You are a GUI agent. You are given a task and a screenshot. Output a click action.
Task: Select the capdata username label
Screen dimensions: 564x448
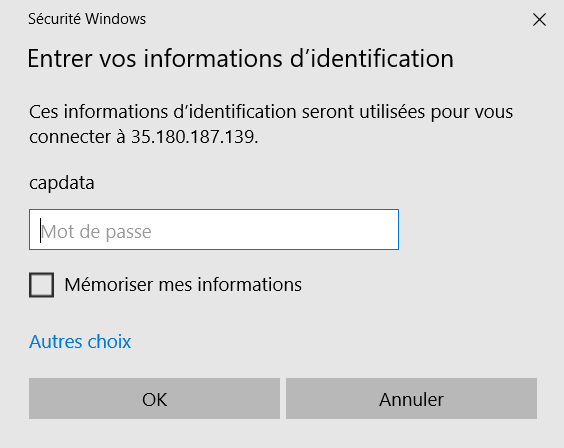tap(62, 183)
